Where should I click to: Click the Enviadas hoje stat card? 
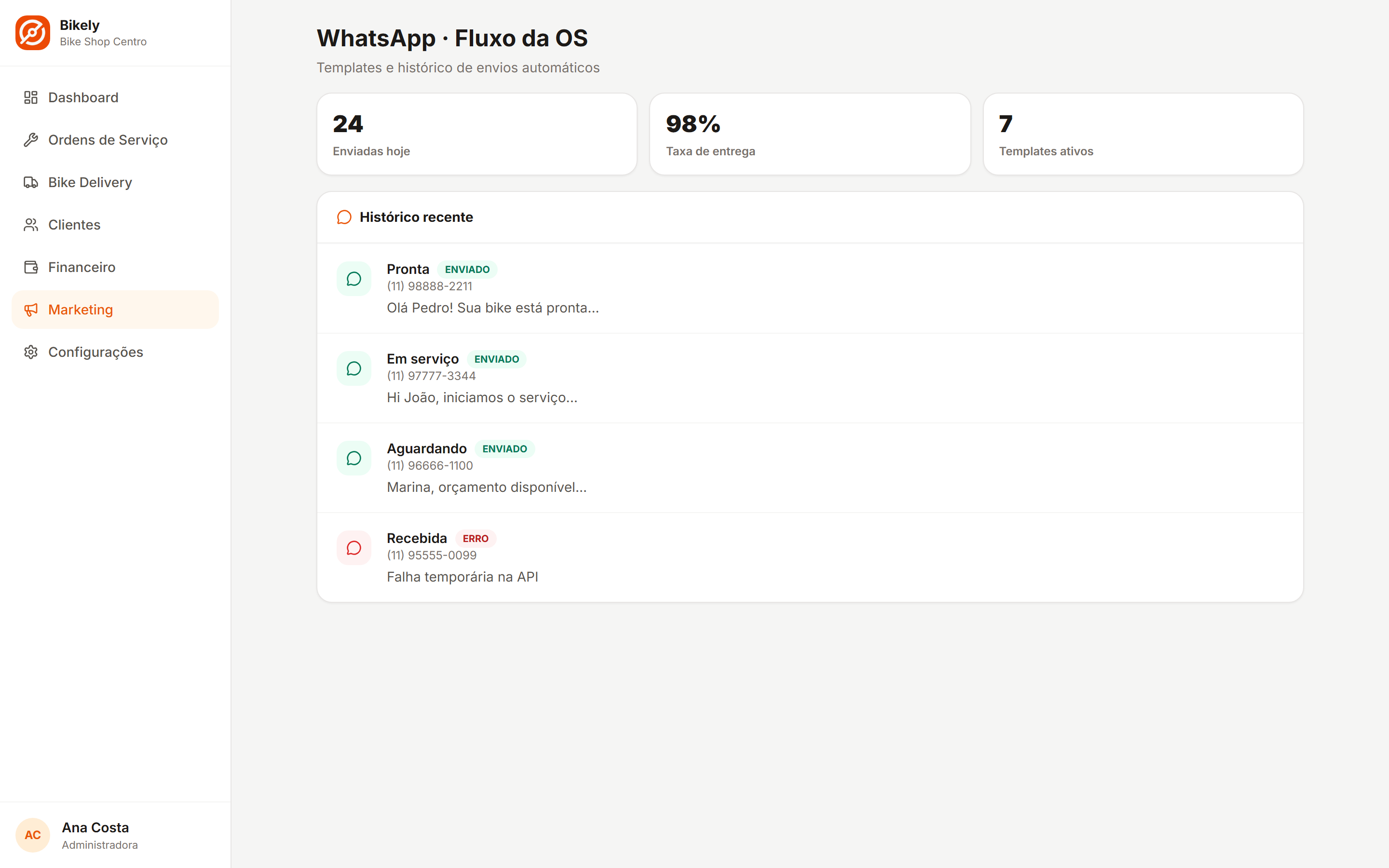[477, 135]
